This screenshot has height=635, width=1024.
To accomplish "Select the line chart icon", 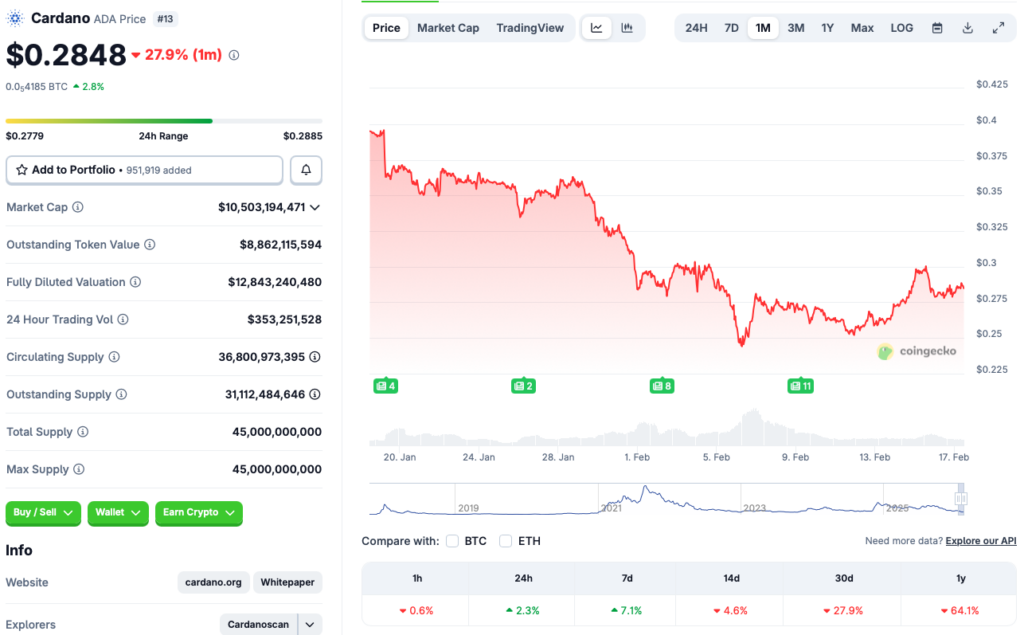I will [596, 27].
